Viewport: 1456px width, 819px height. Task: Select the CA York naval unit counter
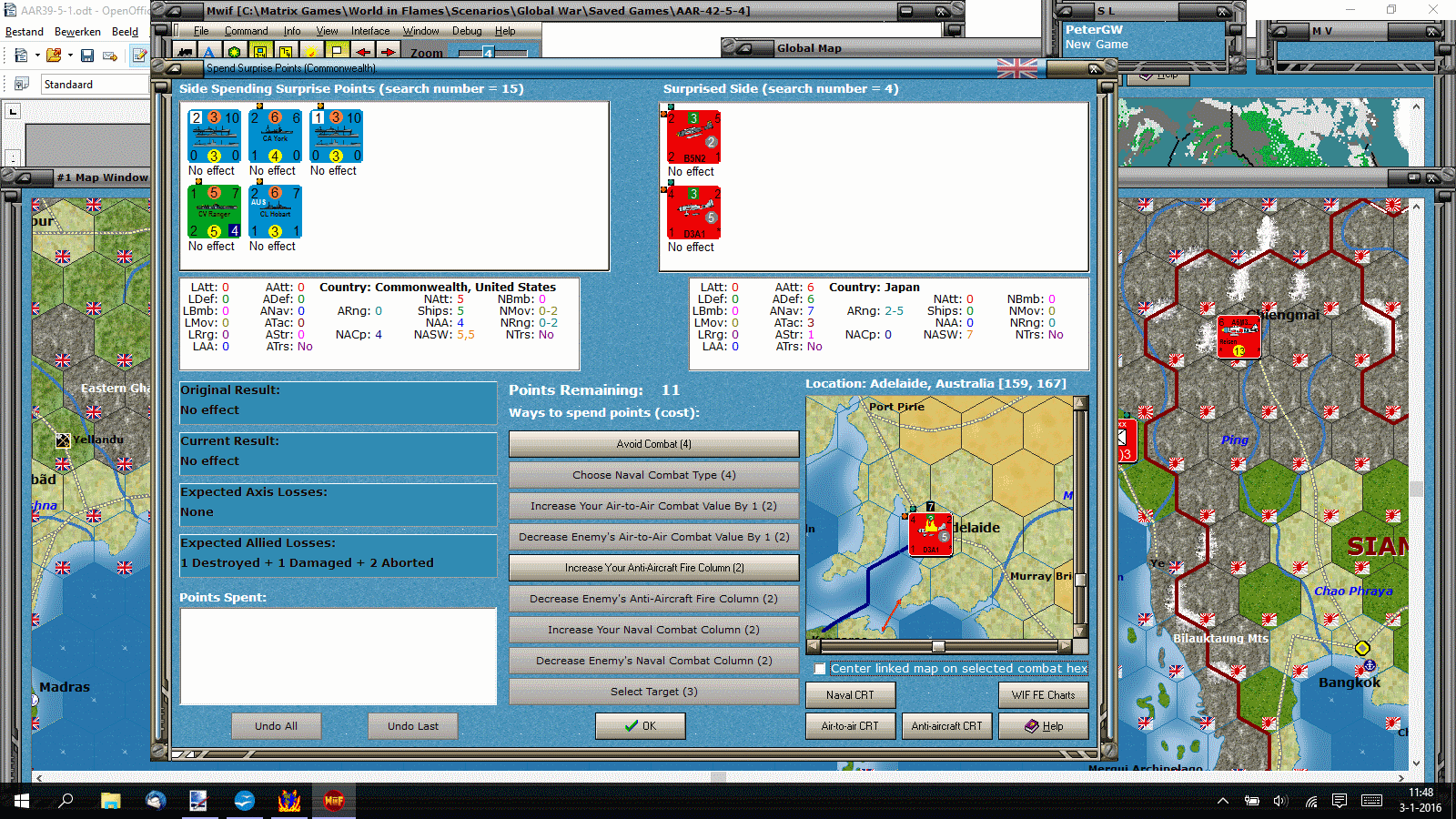coord(275,136)
